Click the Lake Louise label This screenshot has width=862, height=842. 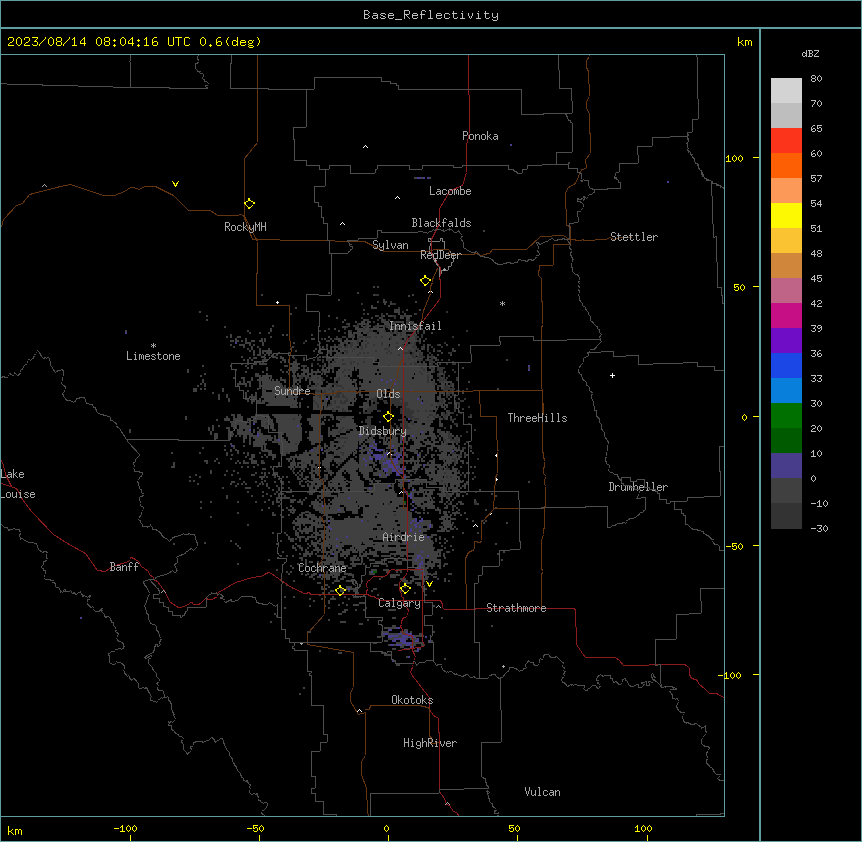[18, 484]
